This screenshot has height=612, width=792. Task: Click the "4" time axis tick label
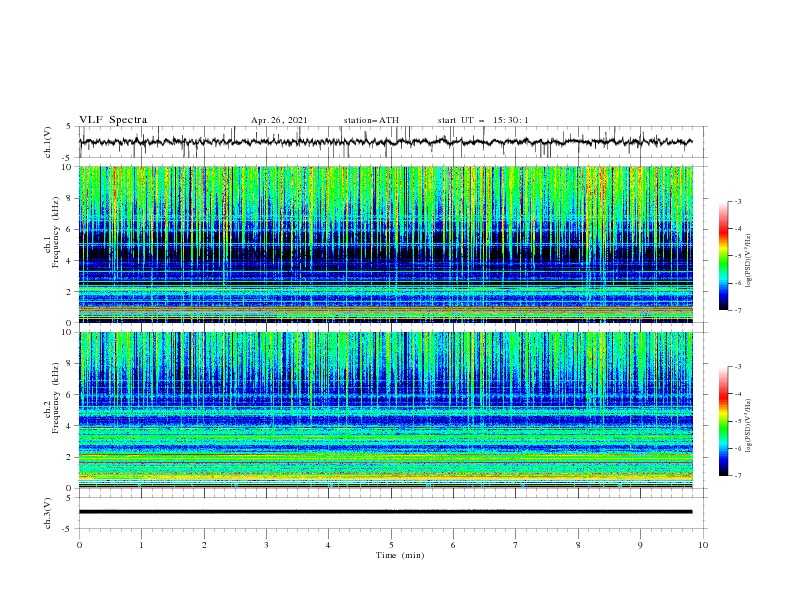(x=328, y=545)
